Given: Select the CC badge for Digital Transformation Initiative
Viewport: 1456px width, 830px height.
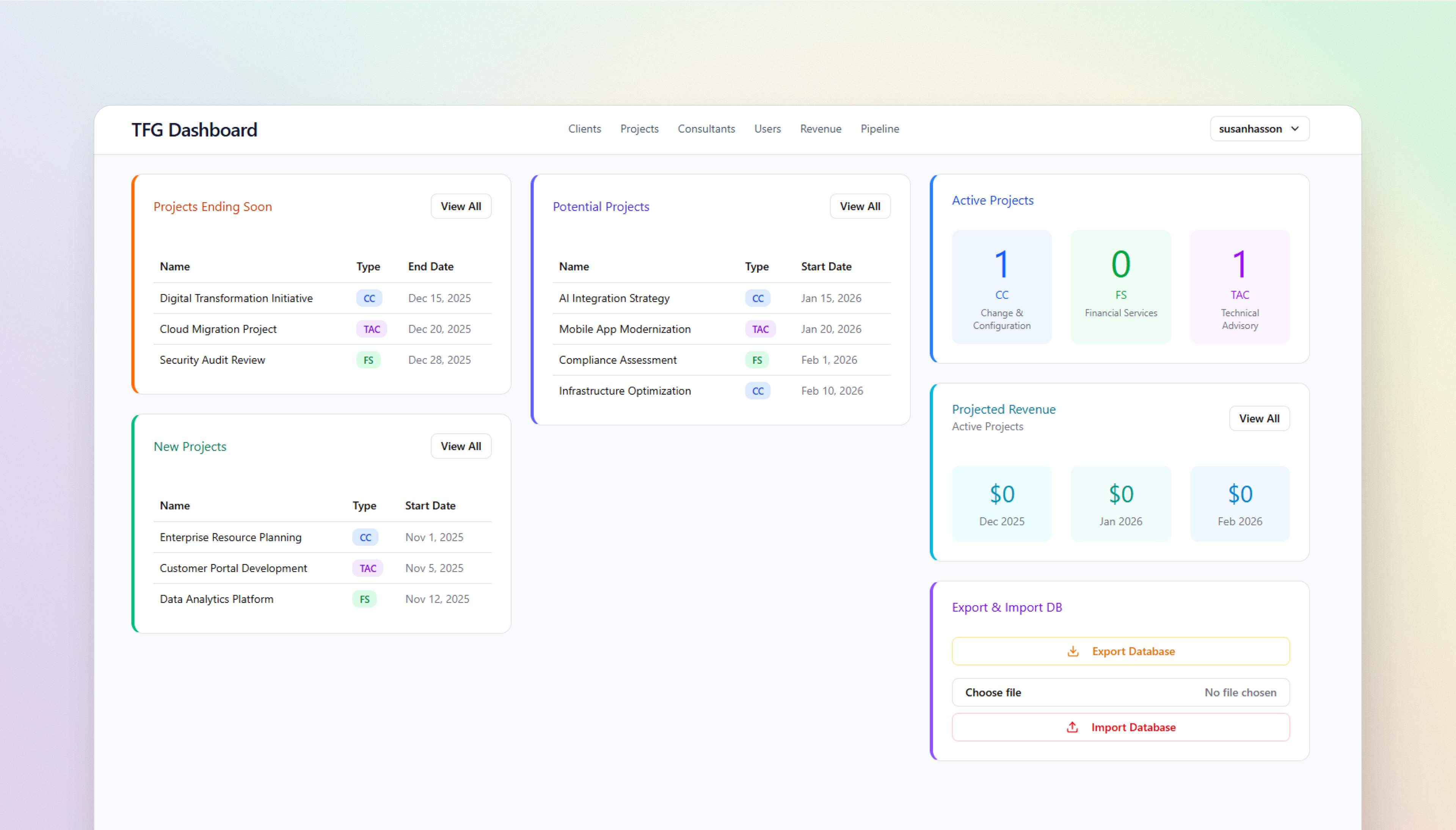Looking at the screenshot, I should click(369, 298).
